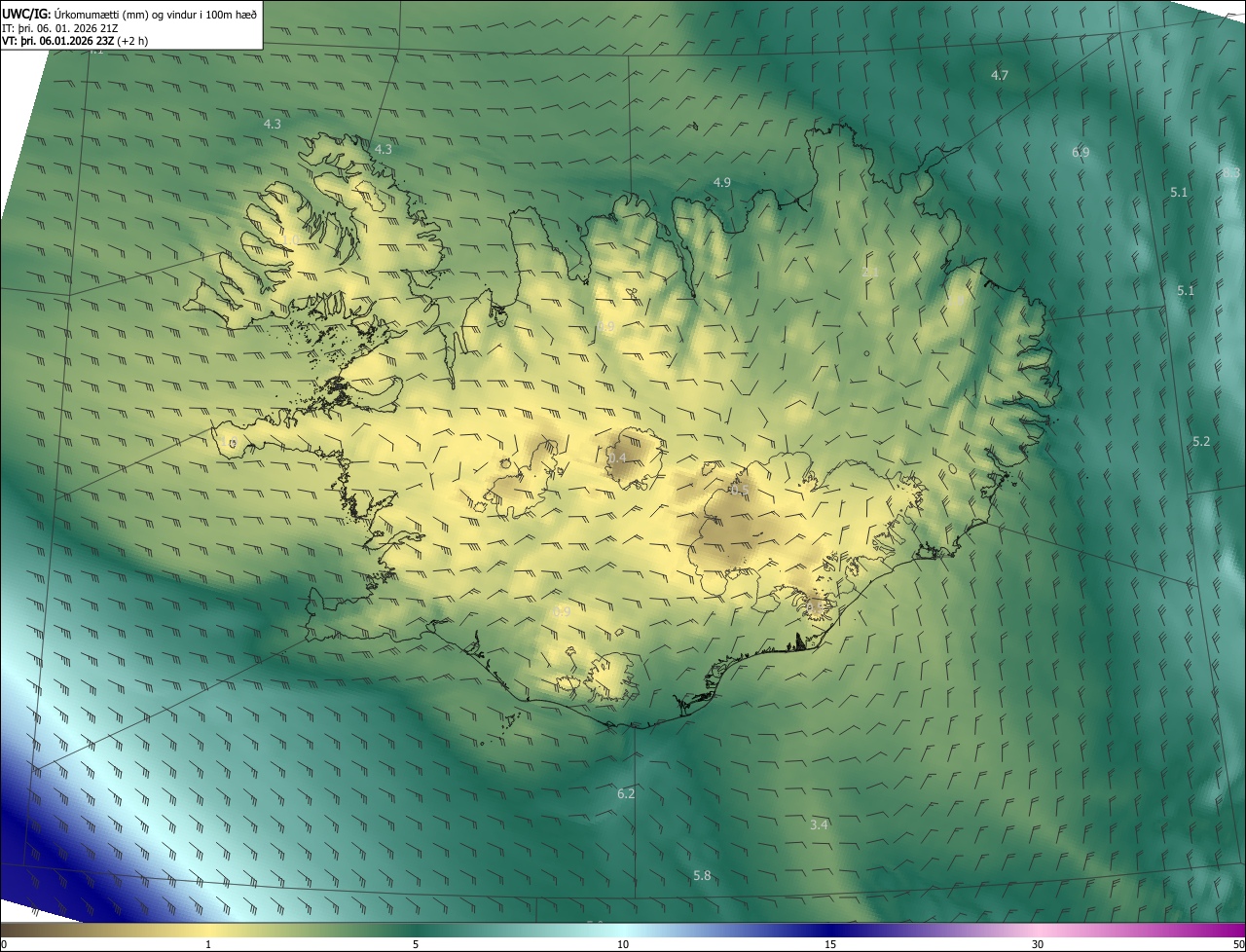Click the colorbar tick label 15

coord(830,944)
